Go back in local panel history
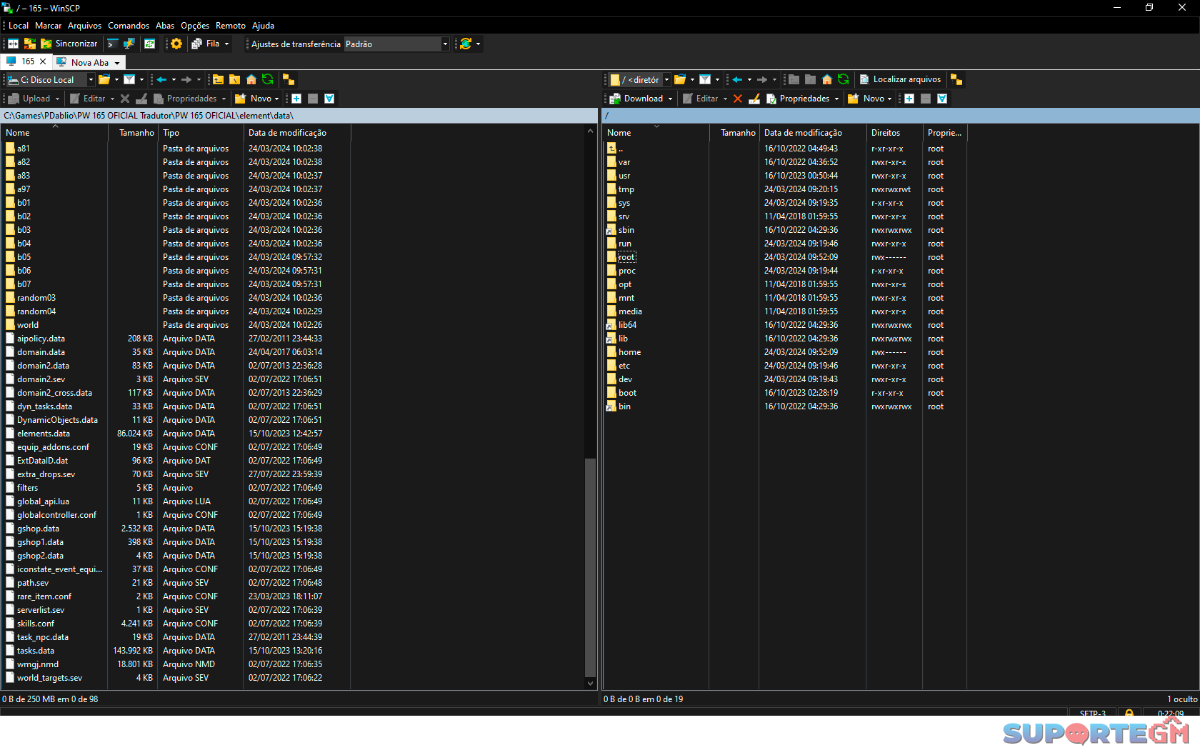This screenshot has height=750, width=1200. [161, 80]
